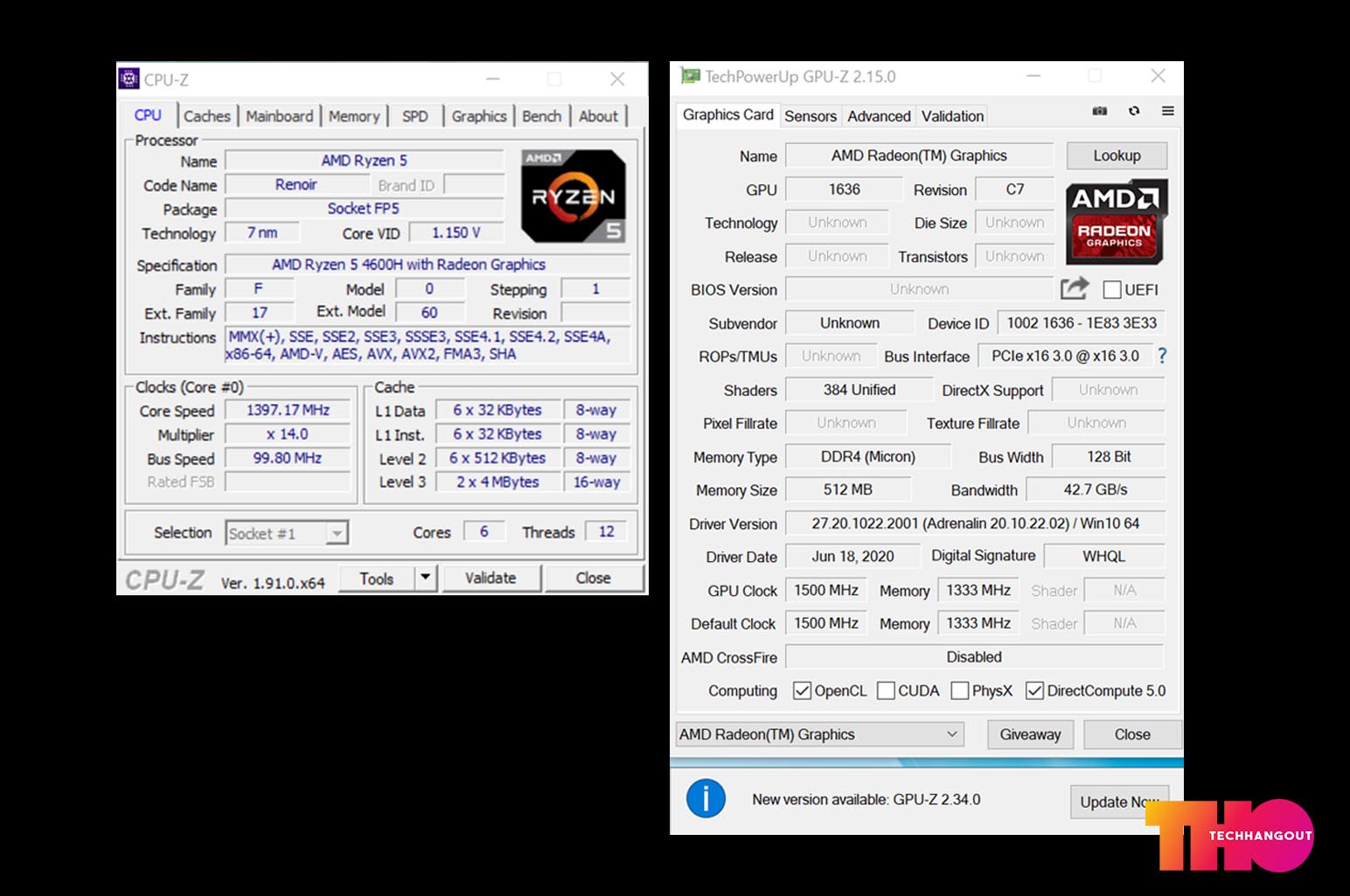Click the Core VID value 1.150 V
The height and width of the screenshot is (896, 1350).
point(456,233)
